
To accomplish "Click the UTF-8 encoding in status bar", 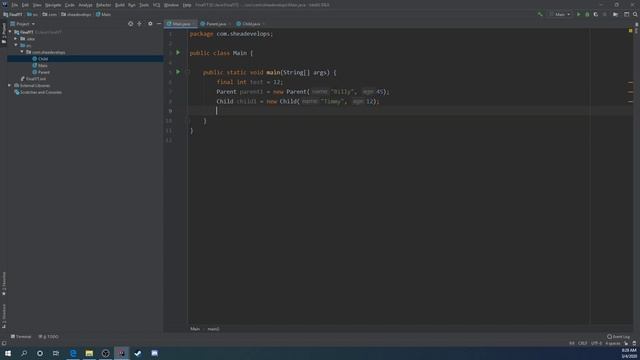I will [596, 343].
